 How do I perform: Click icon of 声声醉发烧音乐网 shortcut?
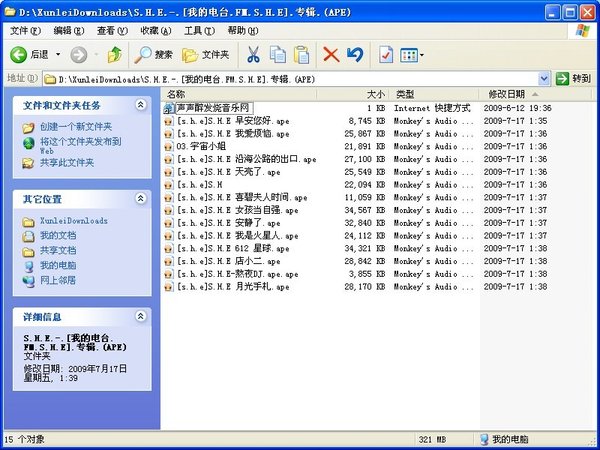click(x=169, y=108)
